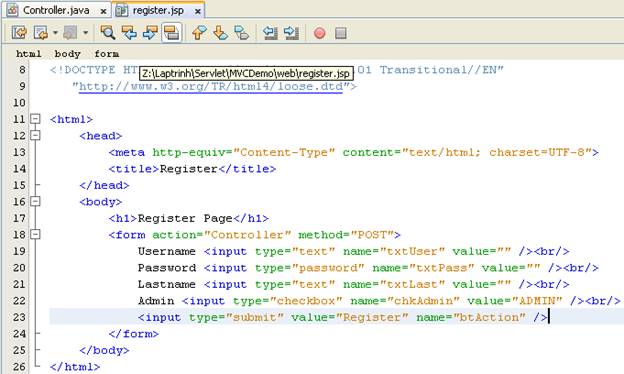Viewport: 624px width, 374px height.
Task: Click the title Register text
Action: (189, 169)
